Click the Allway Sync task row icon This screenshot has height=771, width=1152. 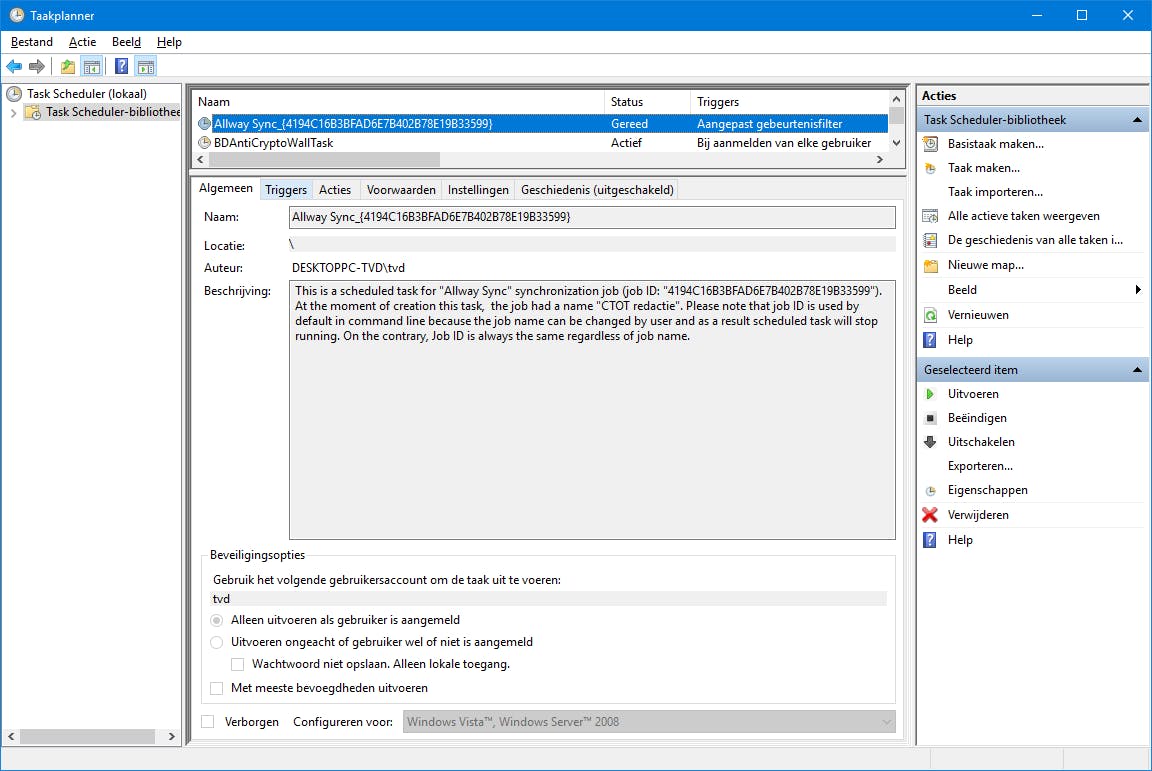coord(204,123)
